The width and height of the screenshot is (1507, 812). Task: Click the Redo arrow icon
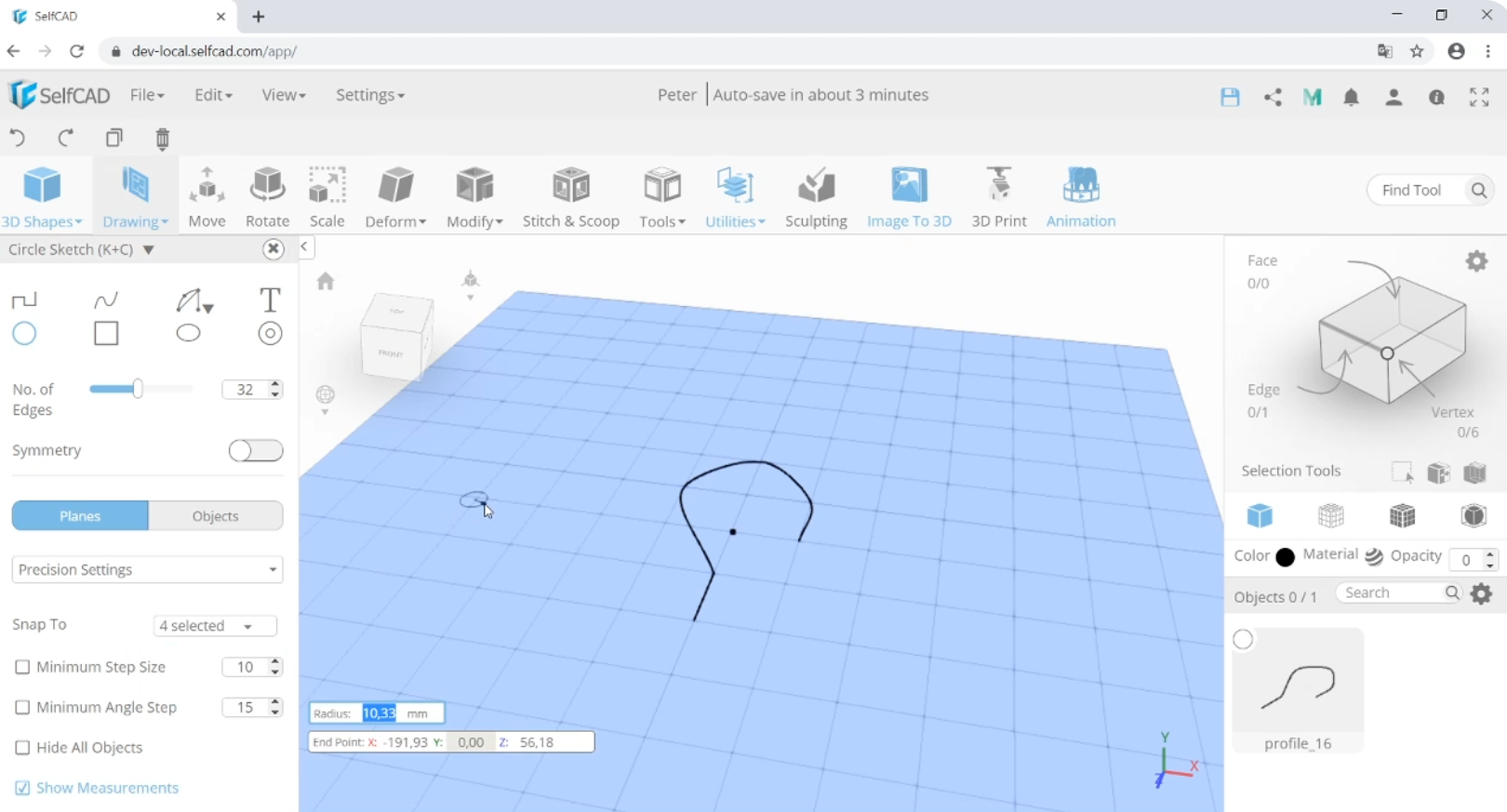[x=65, y=139]
